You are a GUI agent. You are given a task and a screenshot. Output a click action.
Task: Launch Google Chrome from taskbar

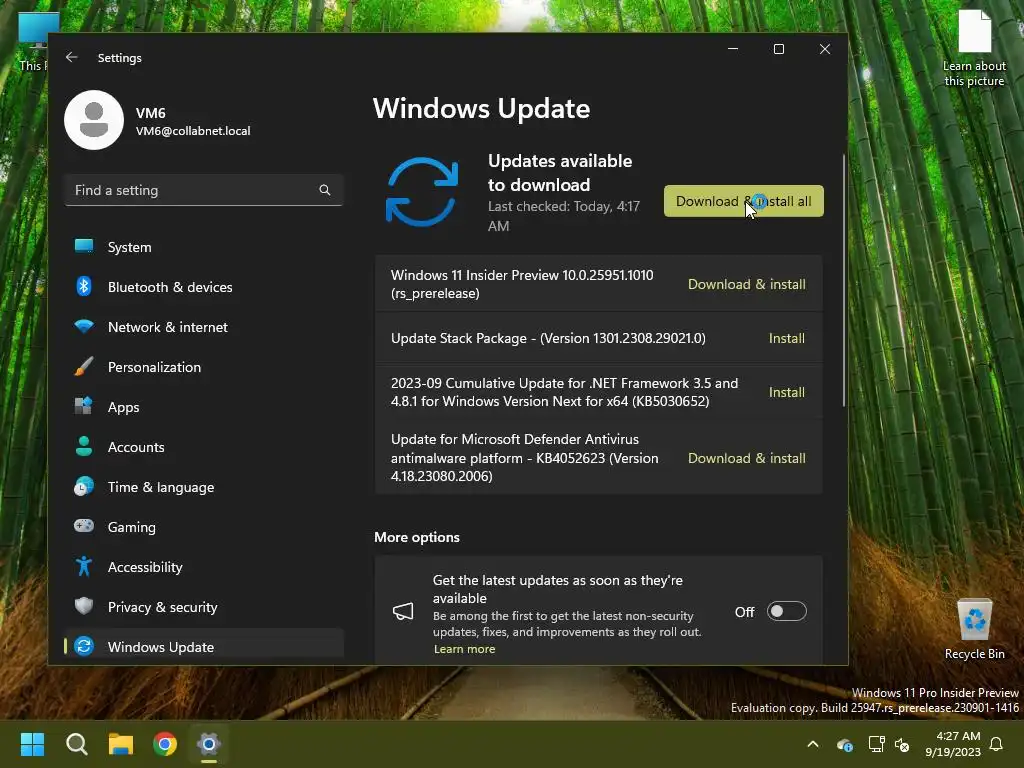(165, 744)
